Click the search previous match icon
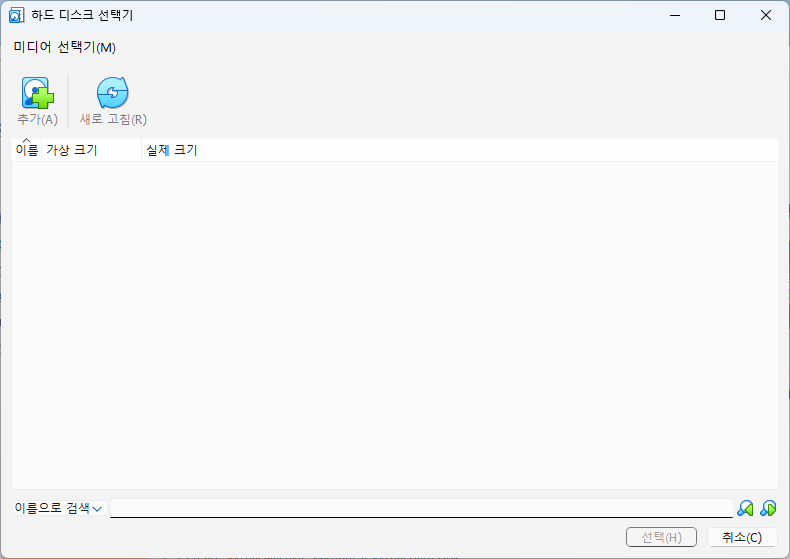The width and height of the screenshot is (790, 559). pyautogui.click(x=745, y=509)
